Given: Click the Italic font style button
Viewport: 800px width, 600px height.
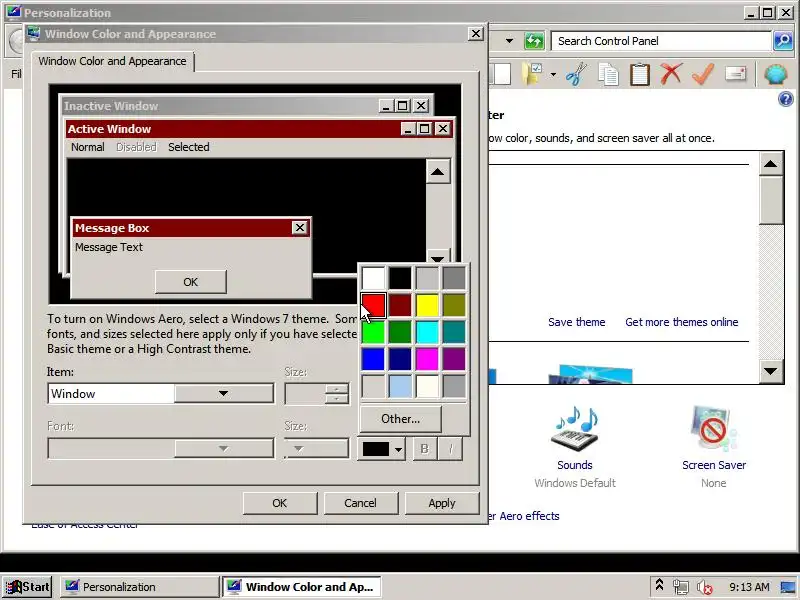Looking at the screenshot, I should pos(451,449).
